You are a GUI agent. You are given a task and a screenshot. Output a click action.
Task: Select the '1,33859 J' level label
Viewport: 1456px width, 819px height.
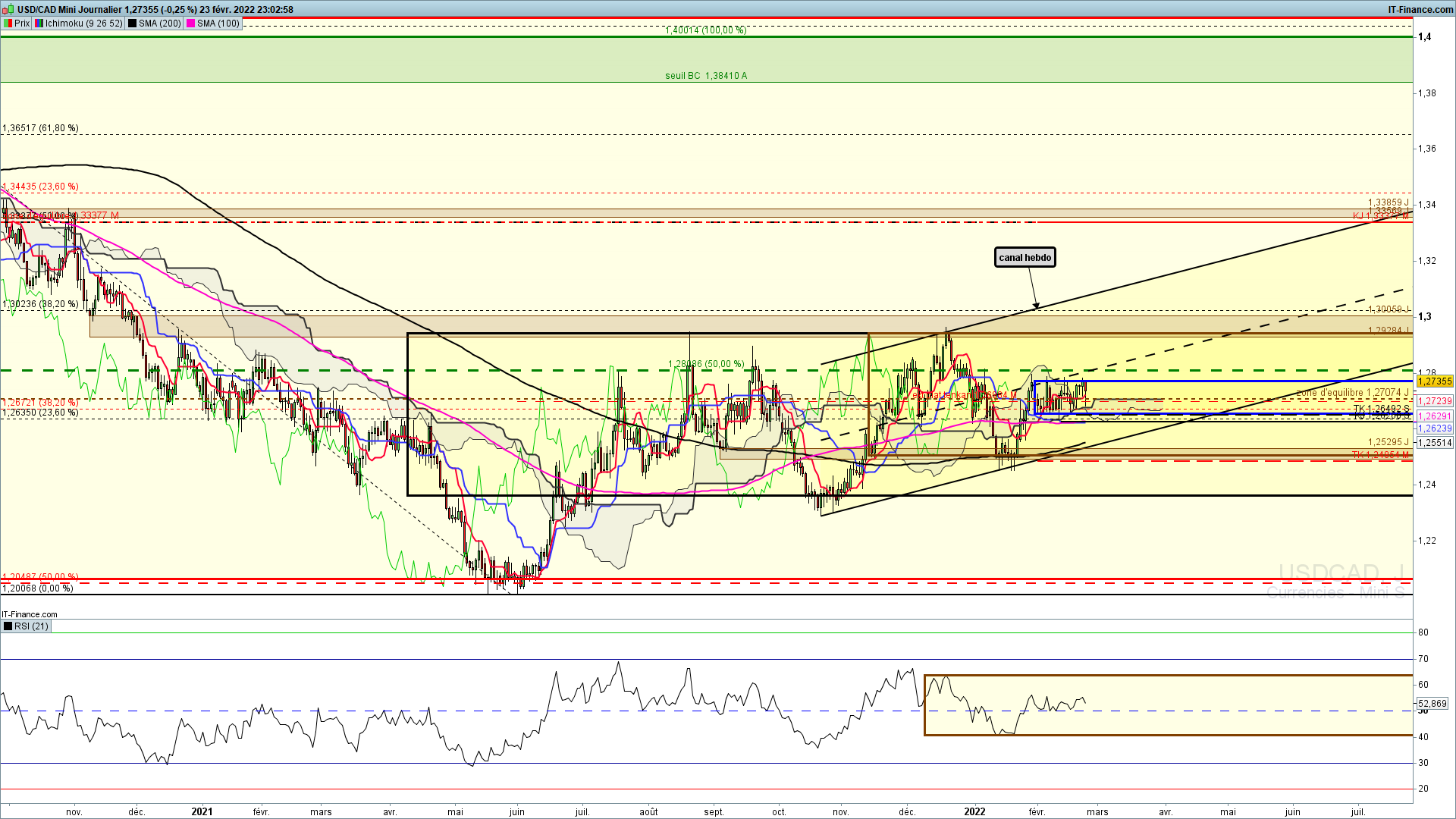click(x=1389, y=202)
